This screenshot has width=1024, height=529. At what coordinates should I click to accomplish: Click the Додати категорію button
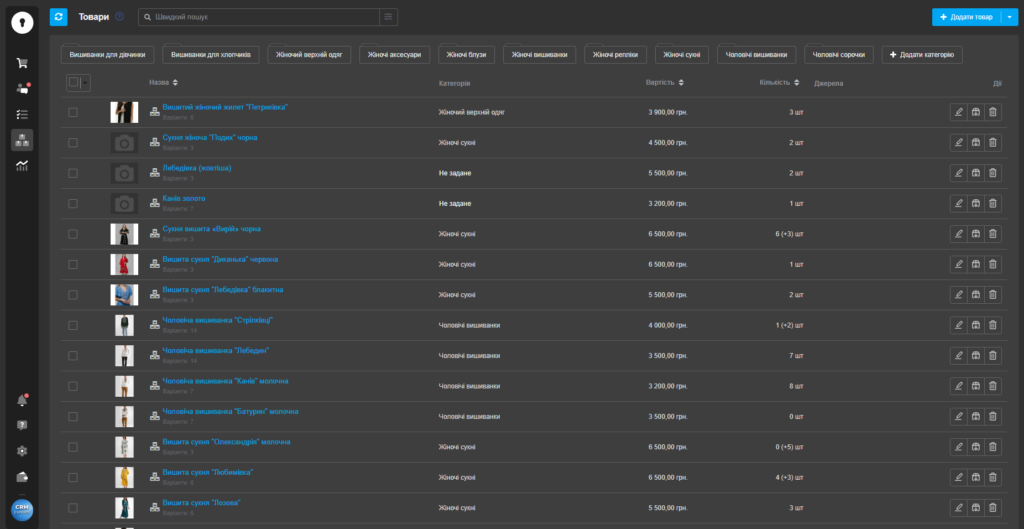(921, 55)
